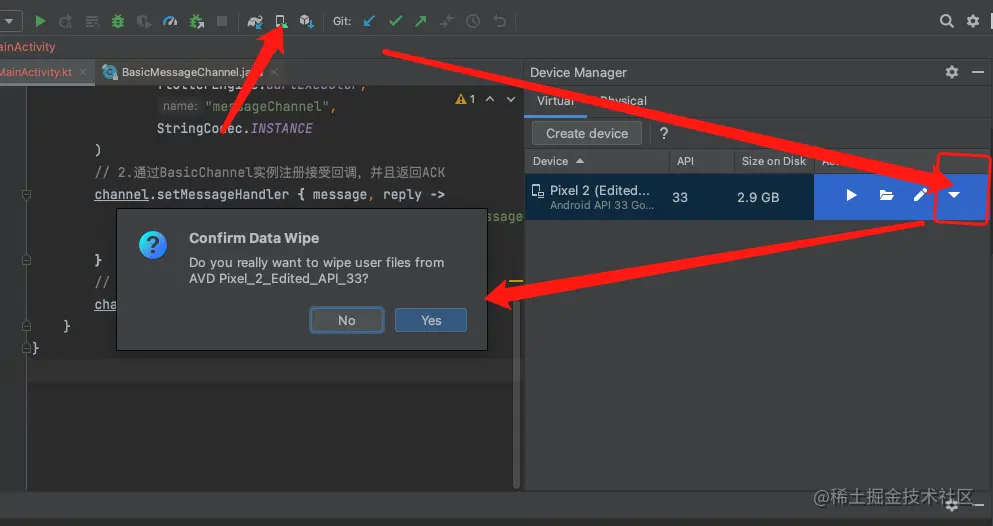Image resolution: width=993 pixels, height=526 pixels.
Task: Click Git compare branches icon
Action: (446, 22)
